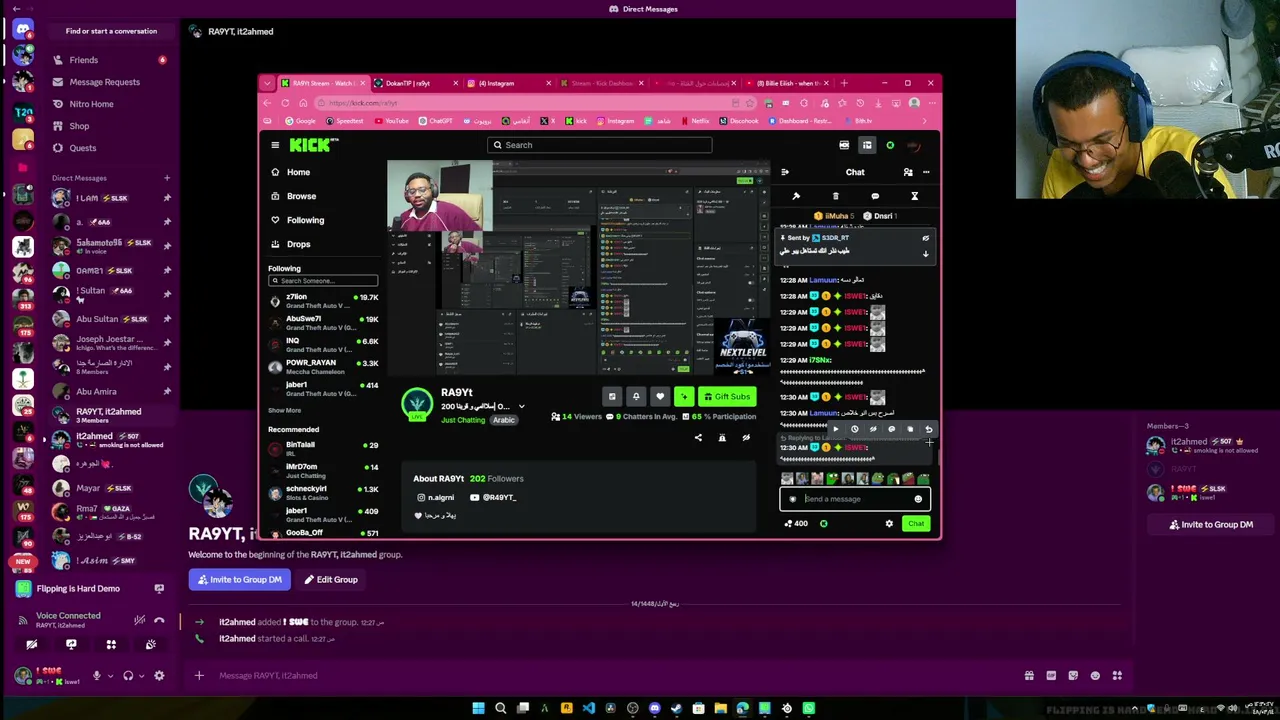Viewport: 1280px width, 720px height.
Task: Turn on camera in Discord voice panel
Action: 32,645
